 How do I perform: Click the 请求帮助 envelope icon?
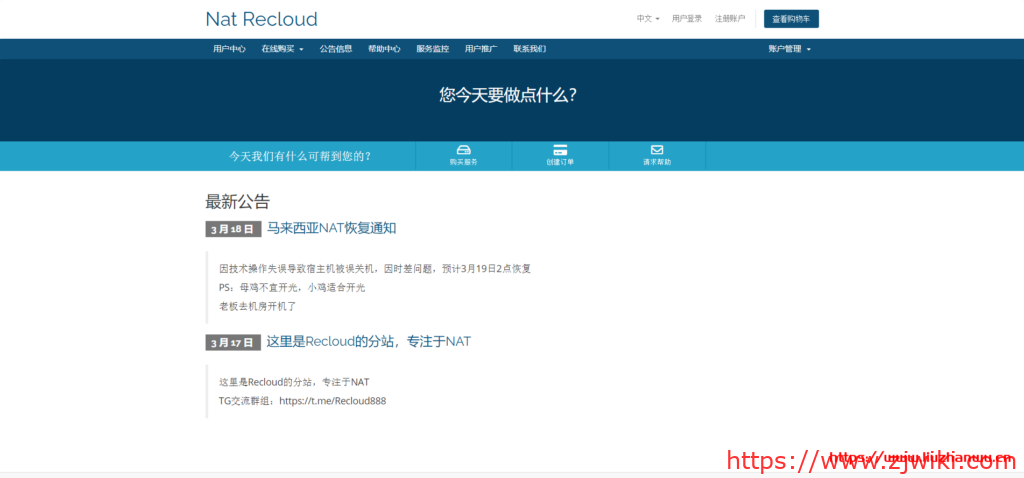tap(657, 150)
